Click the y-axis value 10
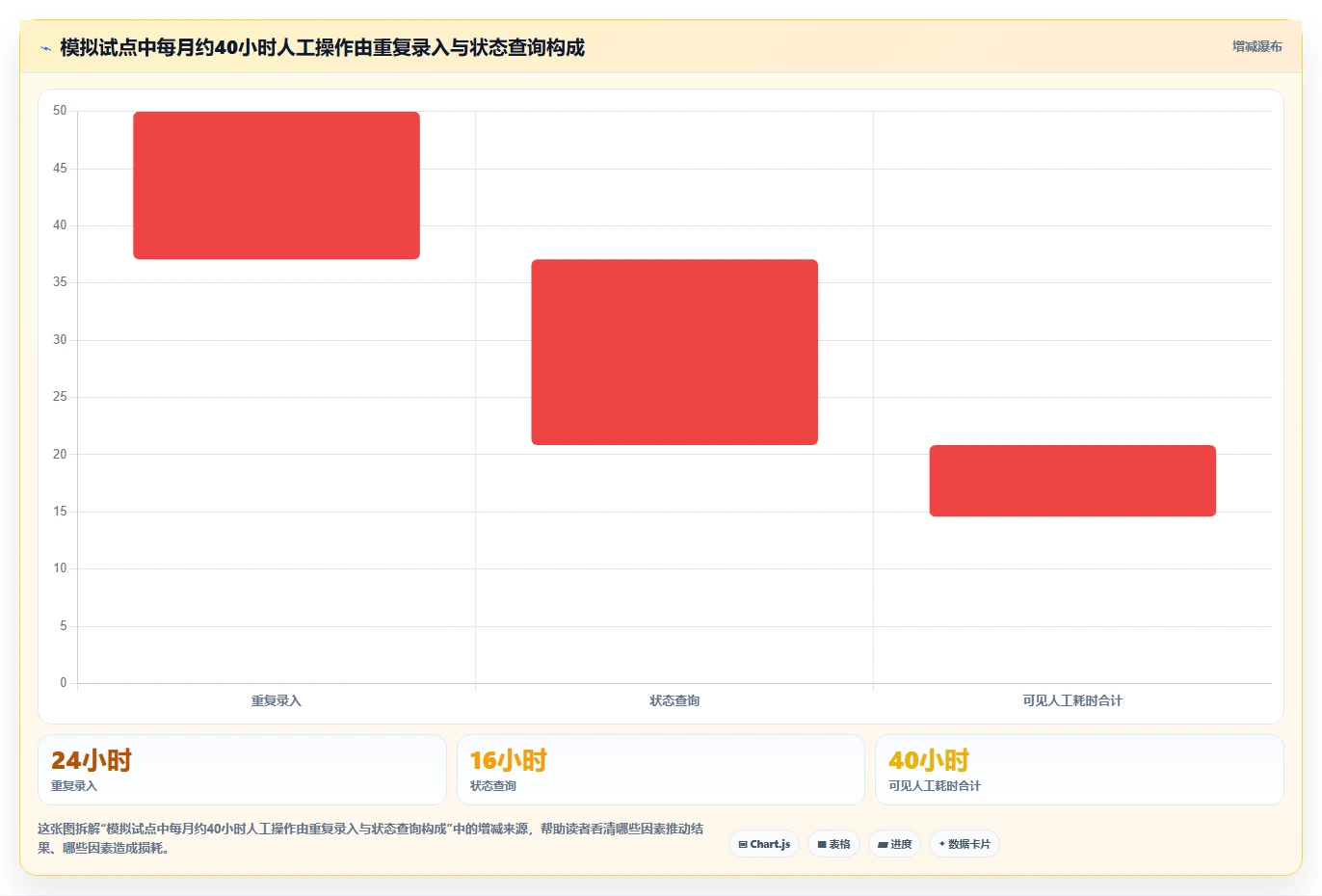1322x896 pixels. click(60, 568)
